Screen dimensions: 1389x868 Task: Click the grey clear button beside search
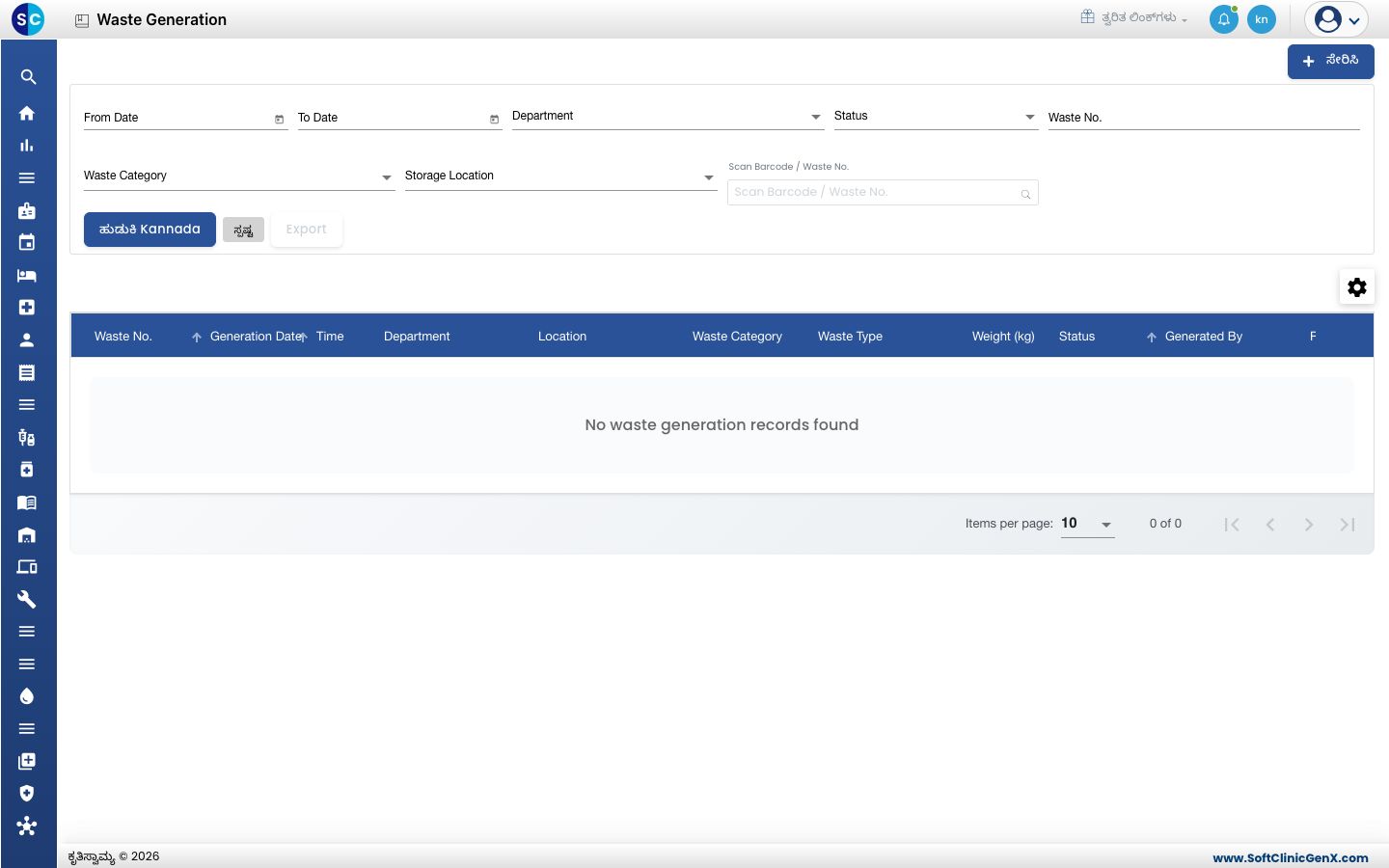click(243, 230)
